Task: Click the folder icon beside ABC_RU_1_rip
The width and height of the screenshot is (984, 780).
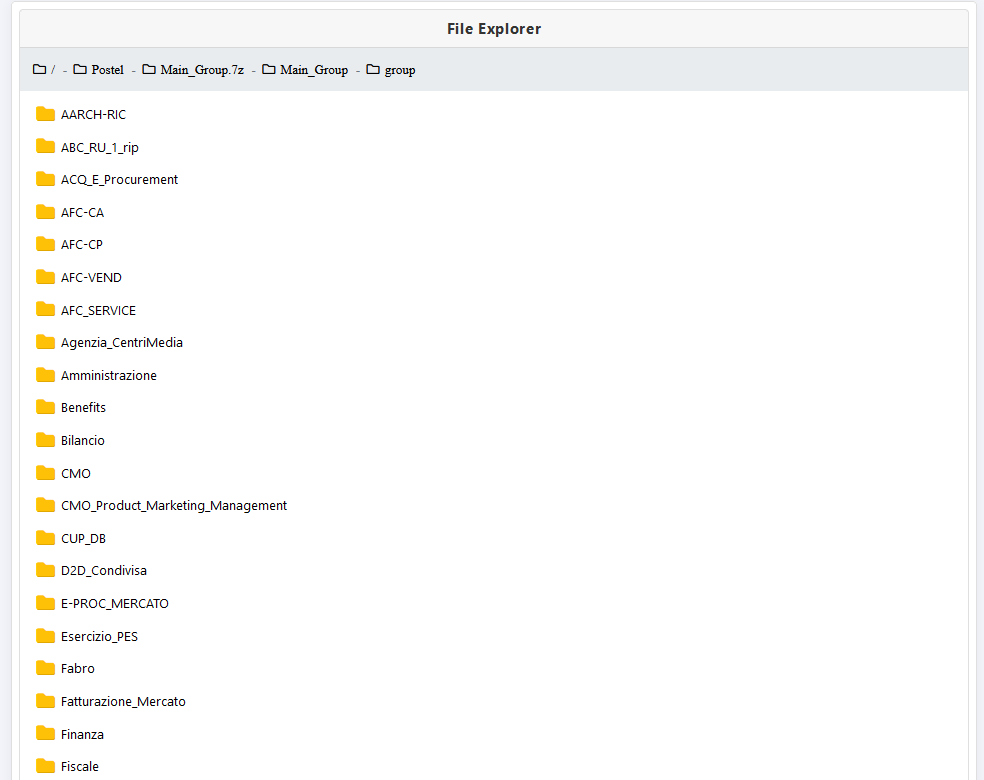Action: (45, 147)
